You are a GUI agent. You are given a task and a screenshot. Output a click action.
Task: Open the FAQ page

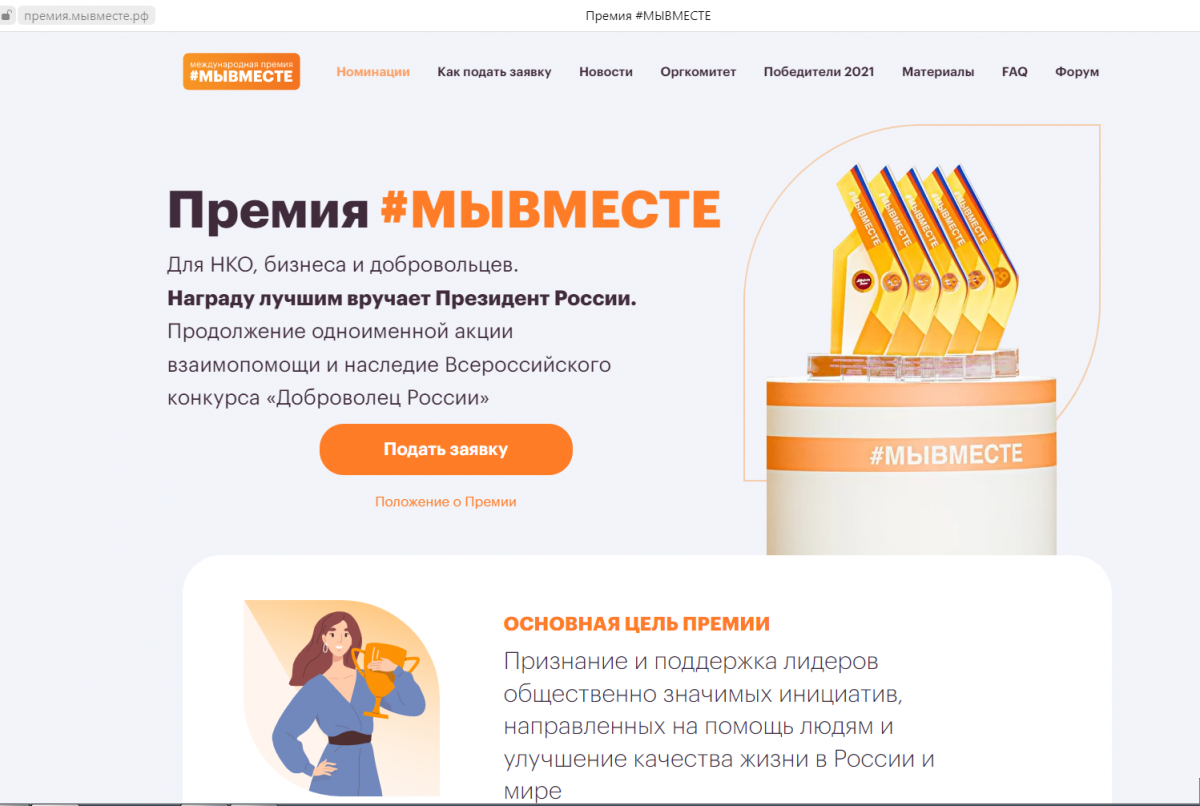[1015, 72]
